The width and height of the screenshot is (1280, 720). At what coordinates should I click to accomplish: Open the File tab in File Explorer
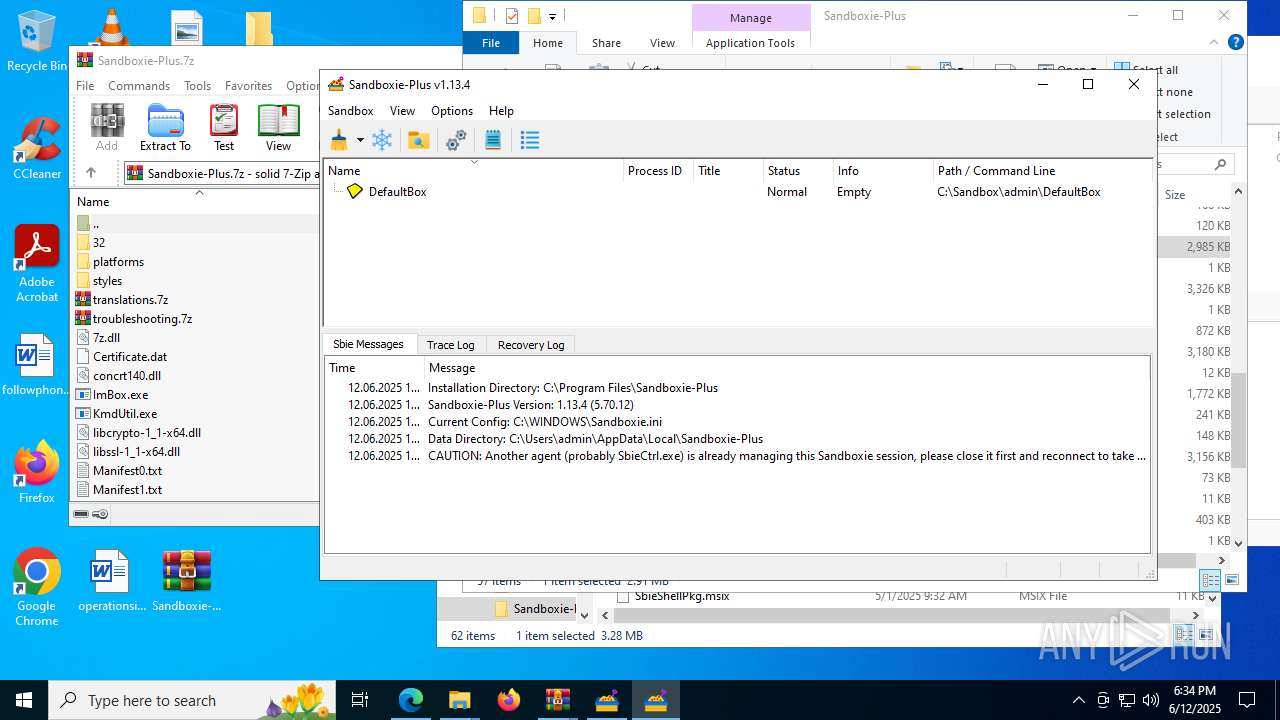tap(491, 43)
